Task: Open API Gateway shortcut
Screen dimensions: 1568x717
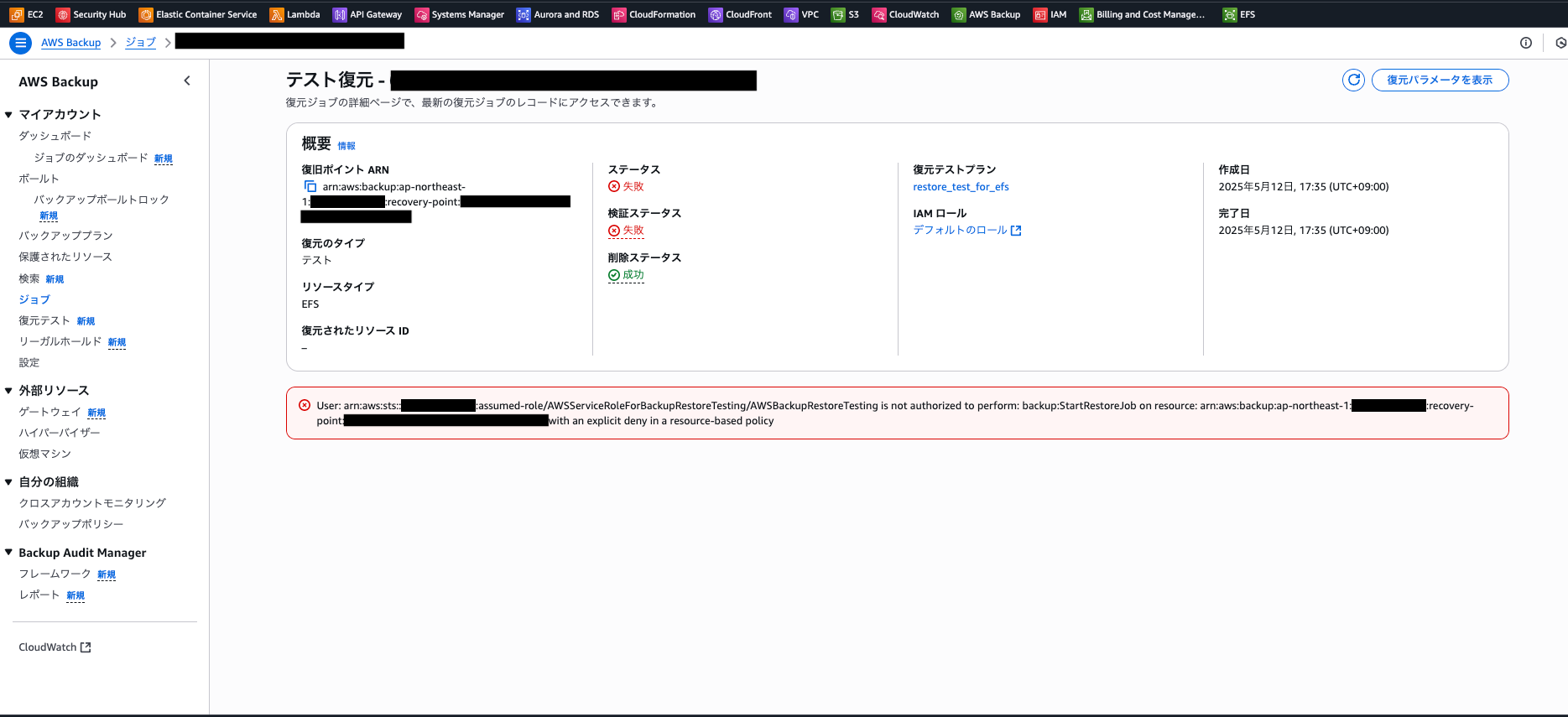Action: click(367, 14)
